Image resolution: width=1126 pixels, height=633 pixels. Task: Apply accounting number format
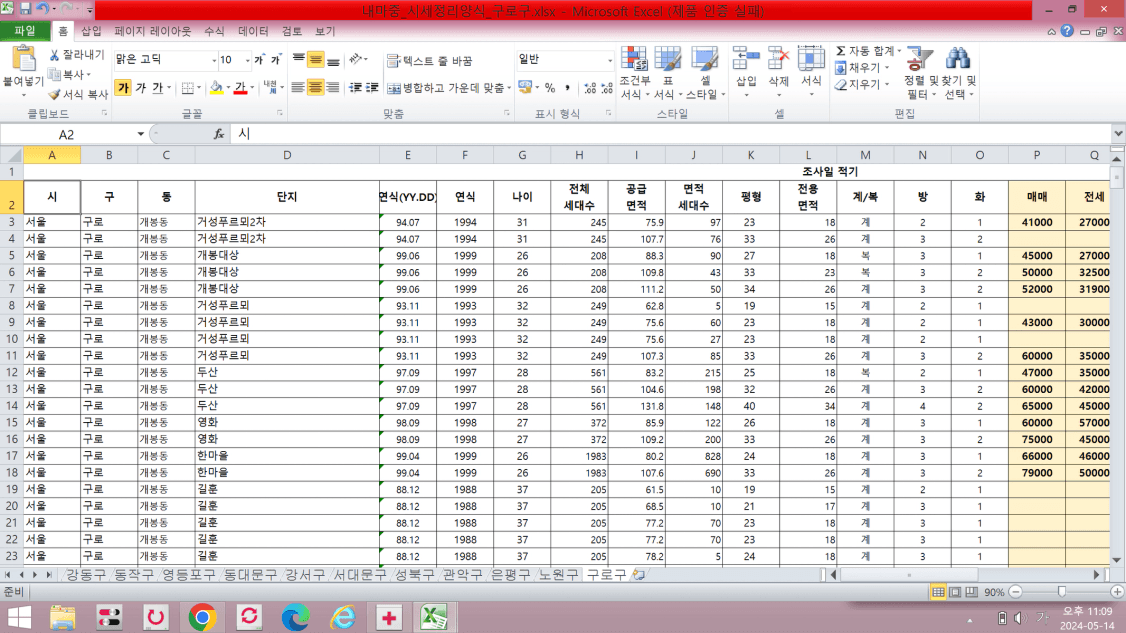(x=526, y=88)
